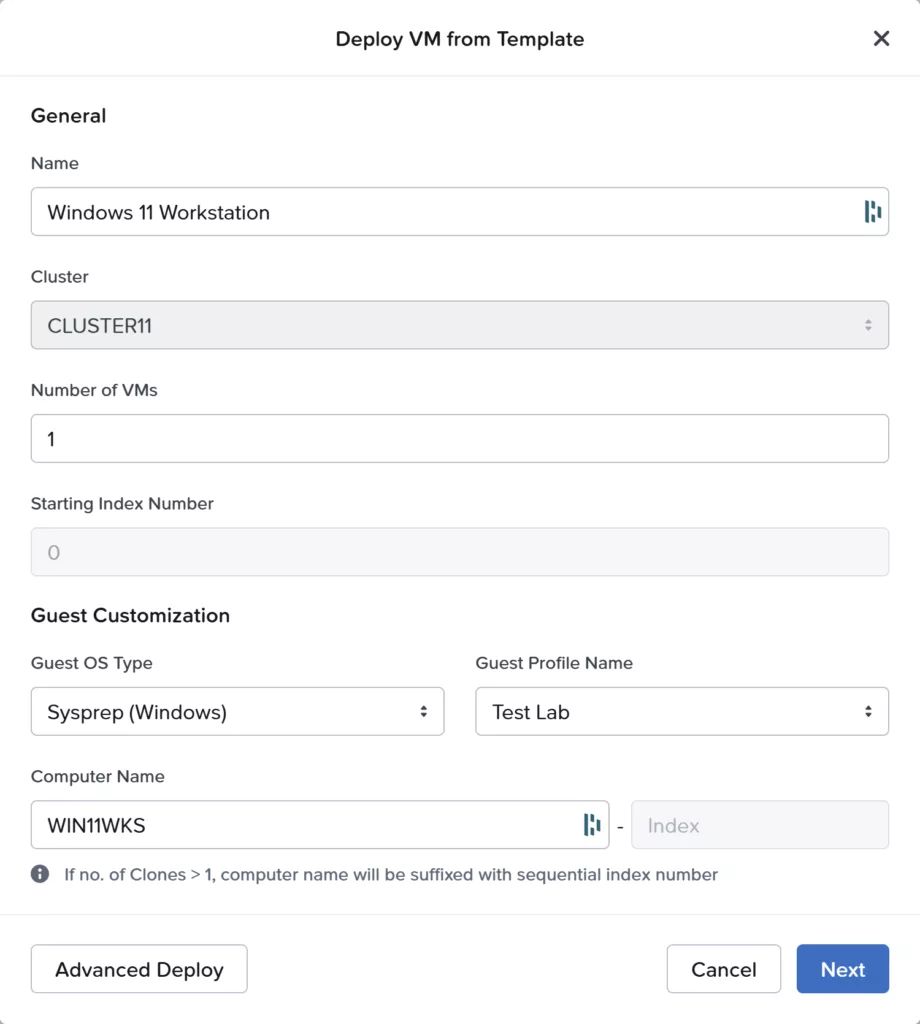The image size is (920, 1024).
Task: Click the Number of VMs label
Action: (94, 390)
